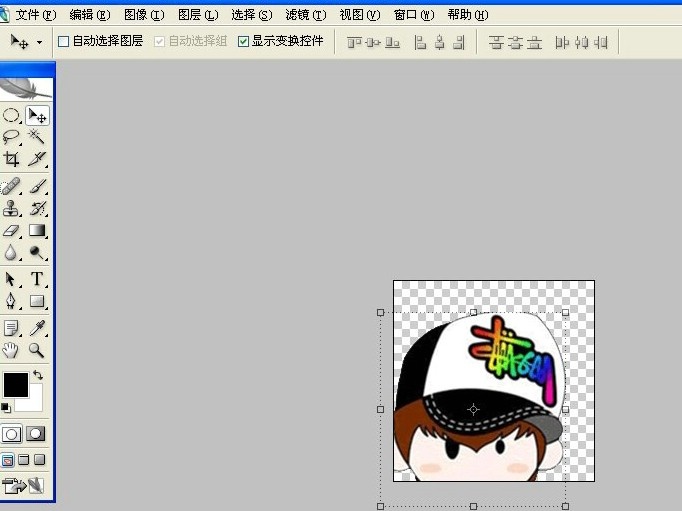Open 编辑(E) menu
The height and width of the screenshot is (511, 682).
(90, 15)
